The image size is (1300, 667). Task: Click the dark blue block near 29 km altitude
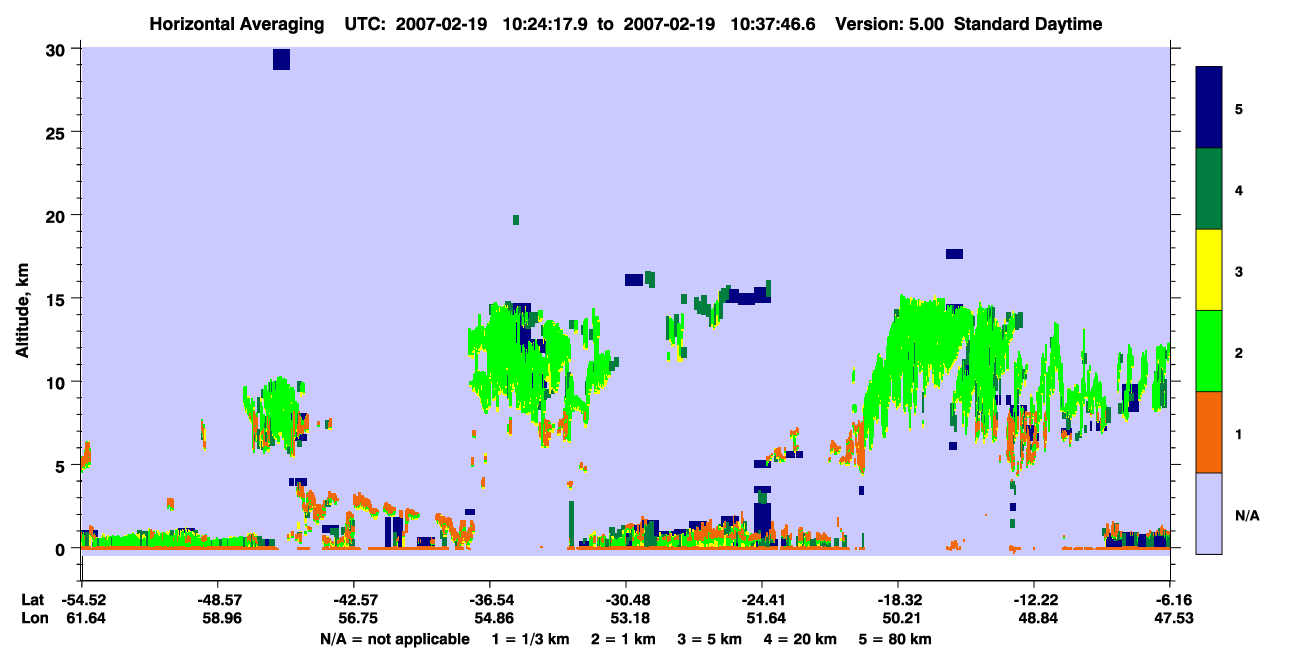click(281, 59)
